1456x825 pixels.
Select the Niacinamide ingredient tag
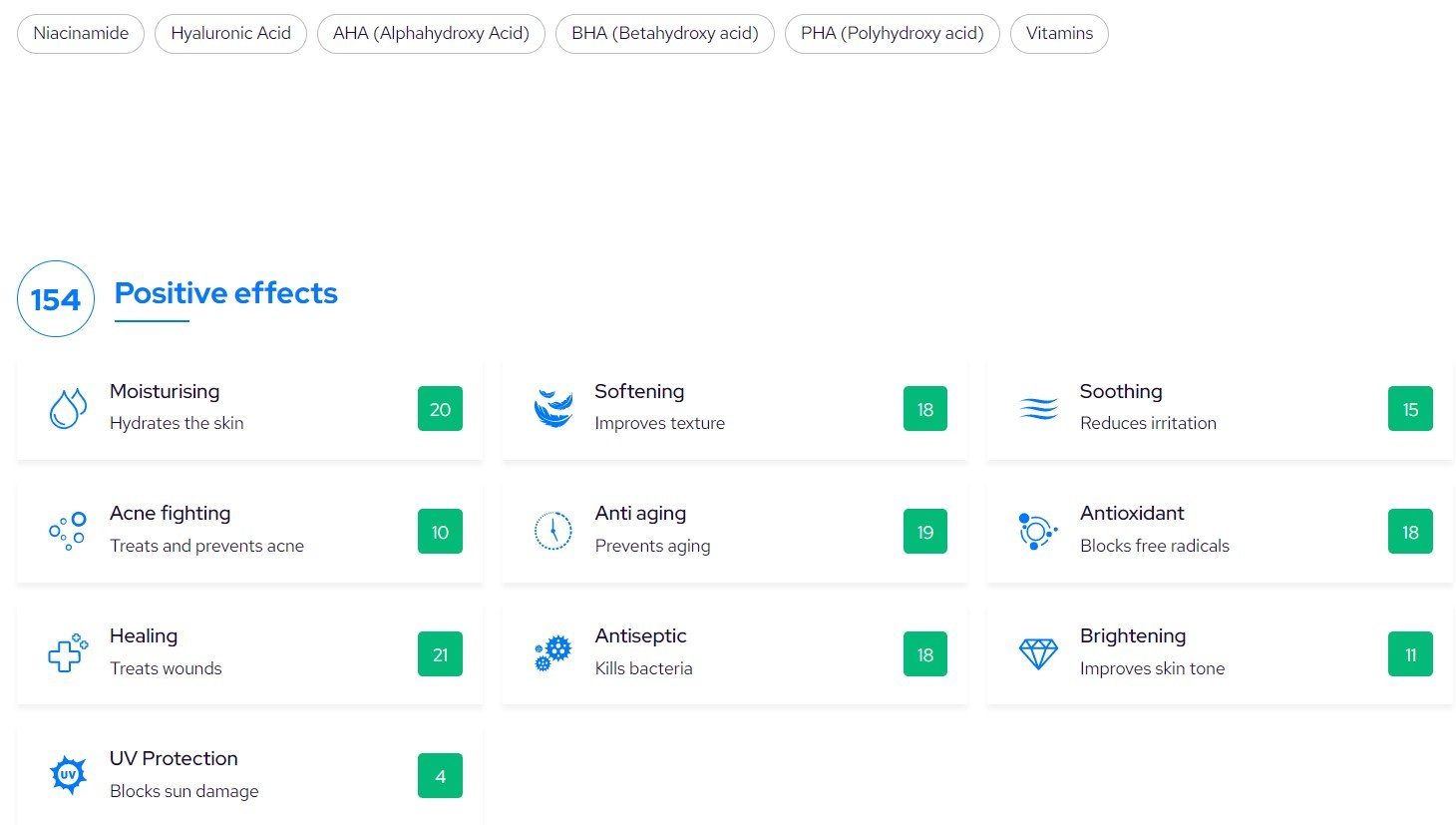(81, 33)
